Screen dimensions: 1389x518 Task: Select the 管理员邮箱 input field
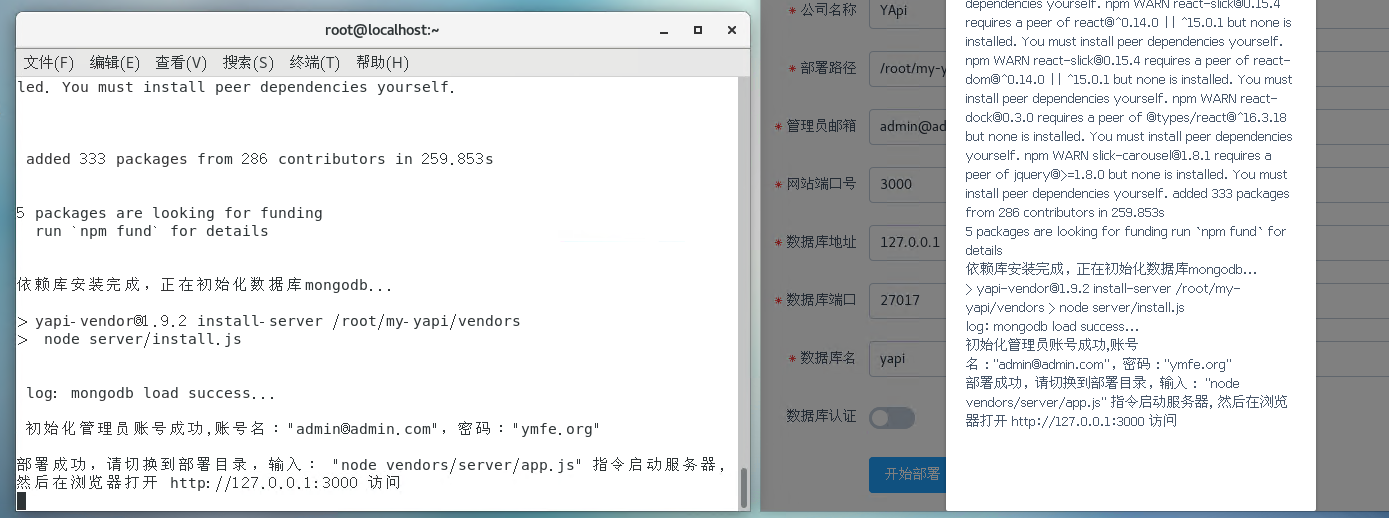[x=906, y=126]
